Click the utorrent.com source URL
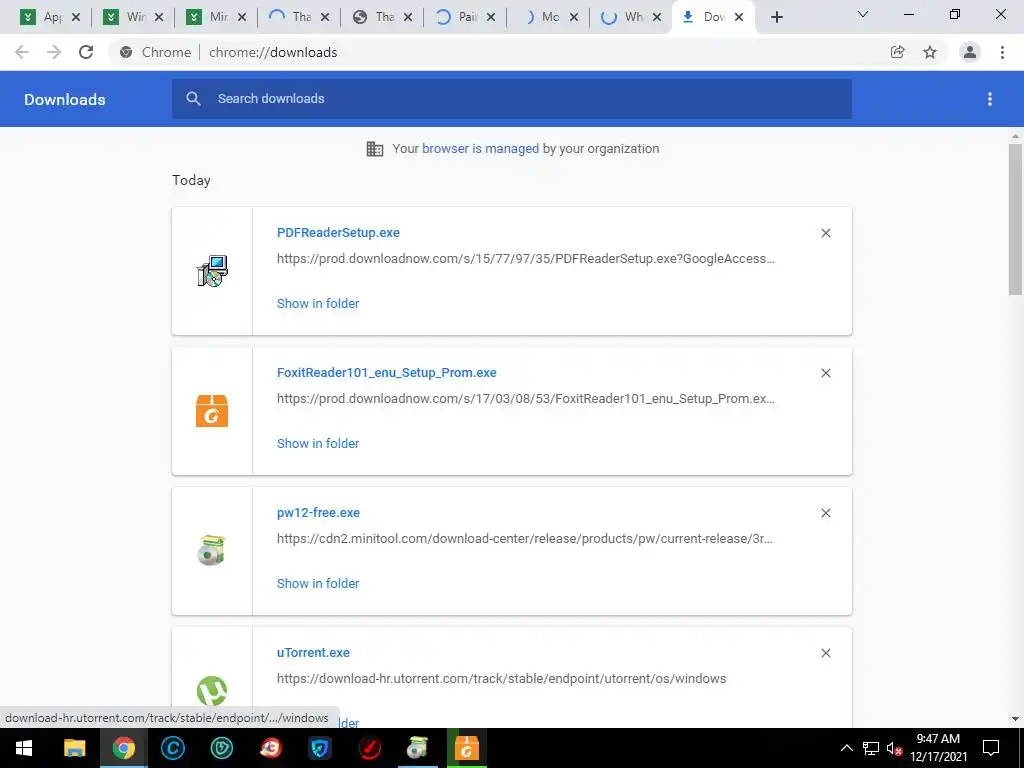 tap(502, 679)
